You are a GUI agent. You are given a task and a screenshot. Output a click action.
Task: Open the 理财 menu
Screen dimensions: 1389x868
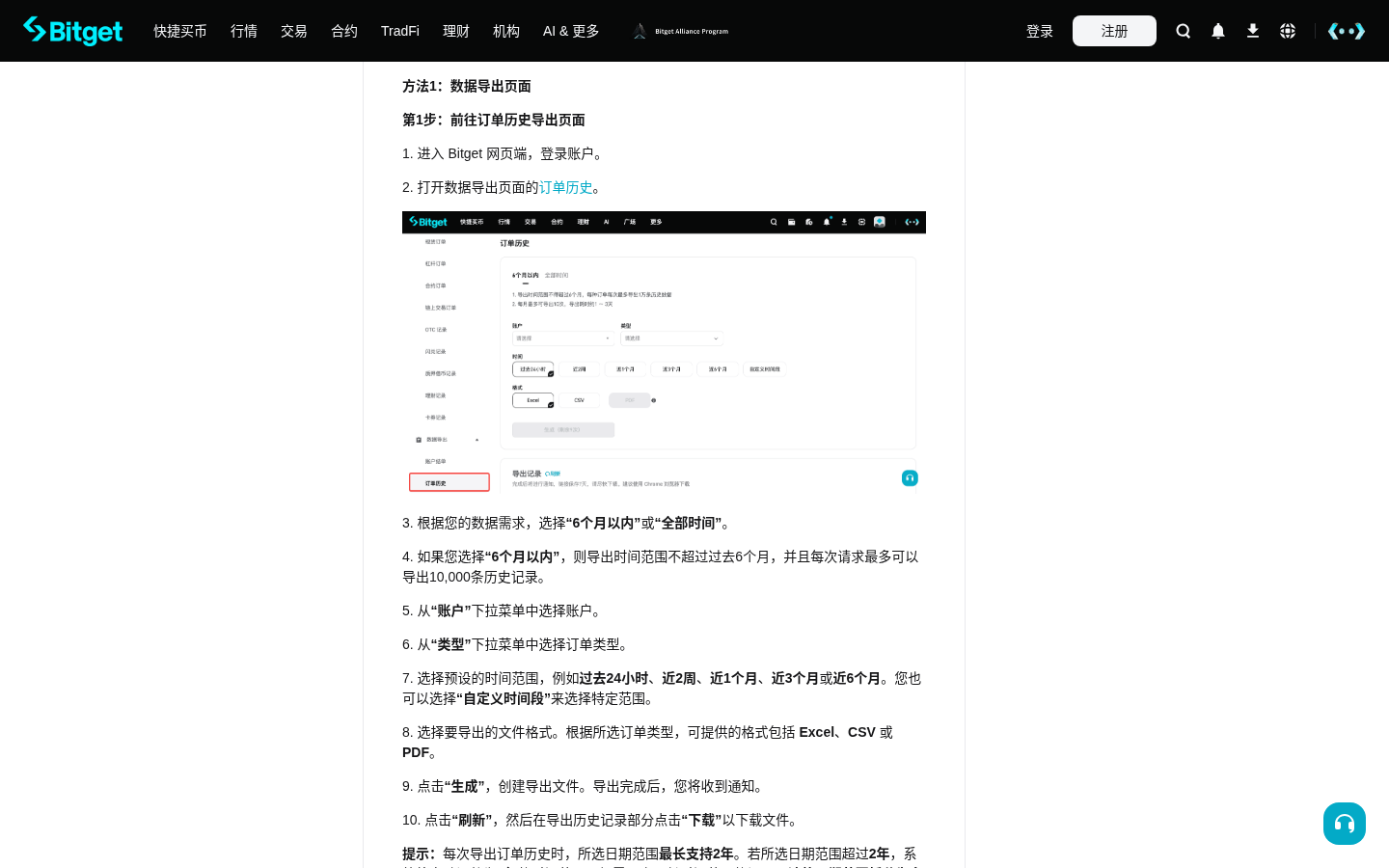tap(456, 31)
